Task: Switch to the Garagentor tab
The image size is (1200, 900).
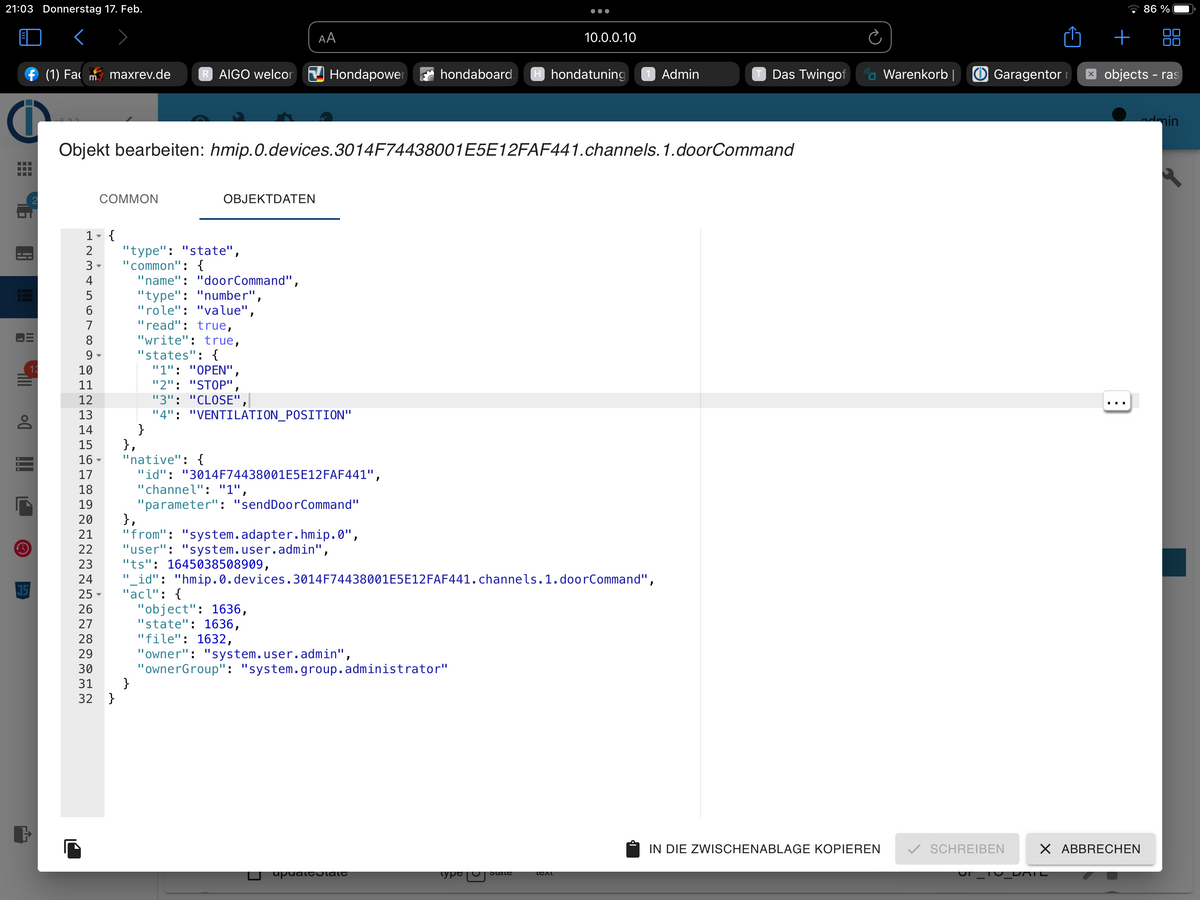Action: click(1021, 74)
